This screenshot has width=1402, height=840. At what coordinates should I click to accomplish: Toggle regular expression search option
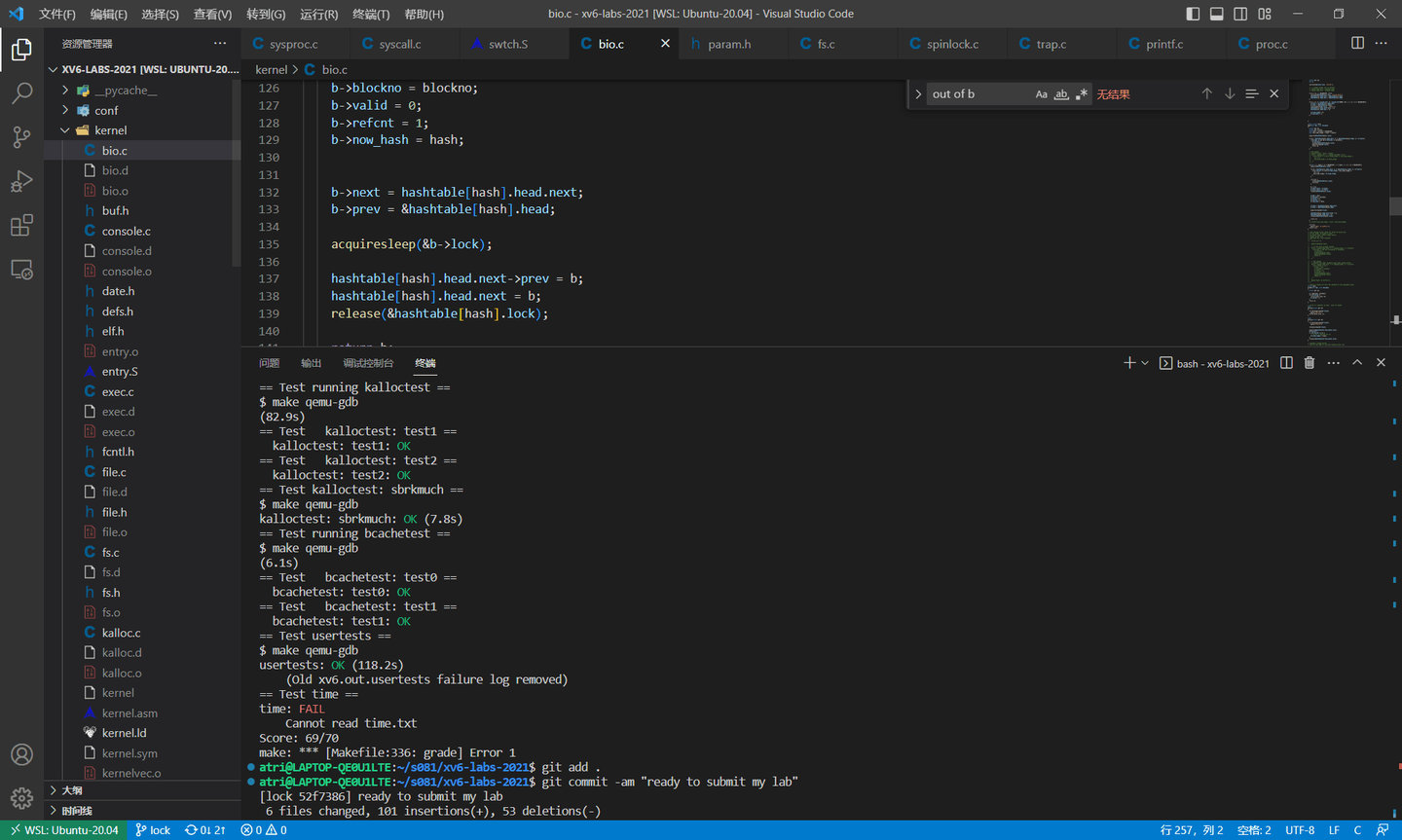pos(1081,94)
